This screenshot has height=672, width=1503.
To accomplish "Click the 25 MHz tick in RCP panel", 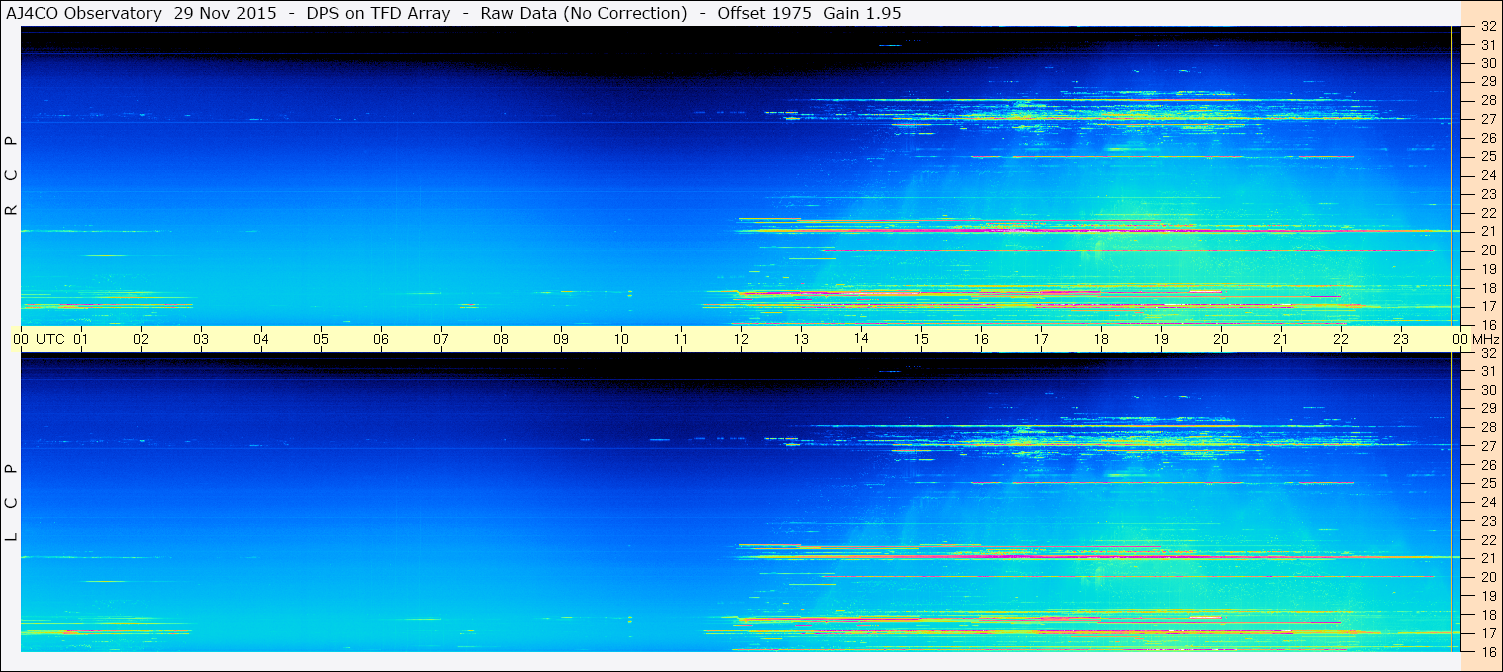I will click(1487, 156).
